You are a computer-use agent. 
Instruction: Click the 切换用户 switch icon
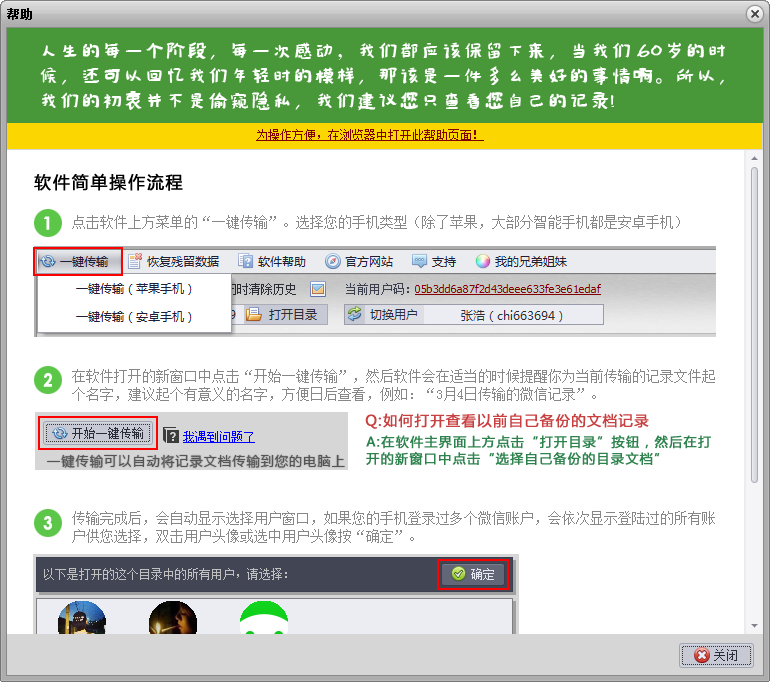355,315
